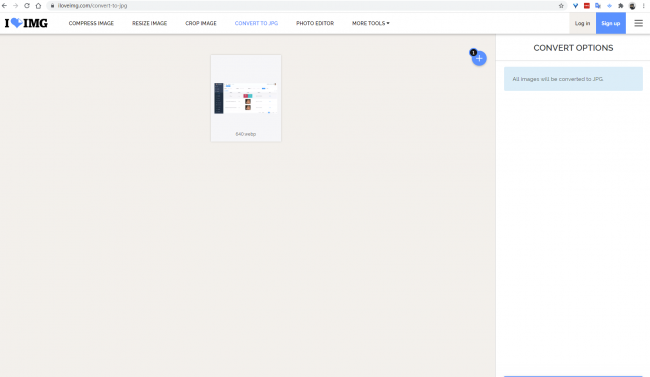Open the browser home page

(x=38, y=6)
